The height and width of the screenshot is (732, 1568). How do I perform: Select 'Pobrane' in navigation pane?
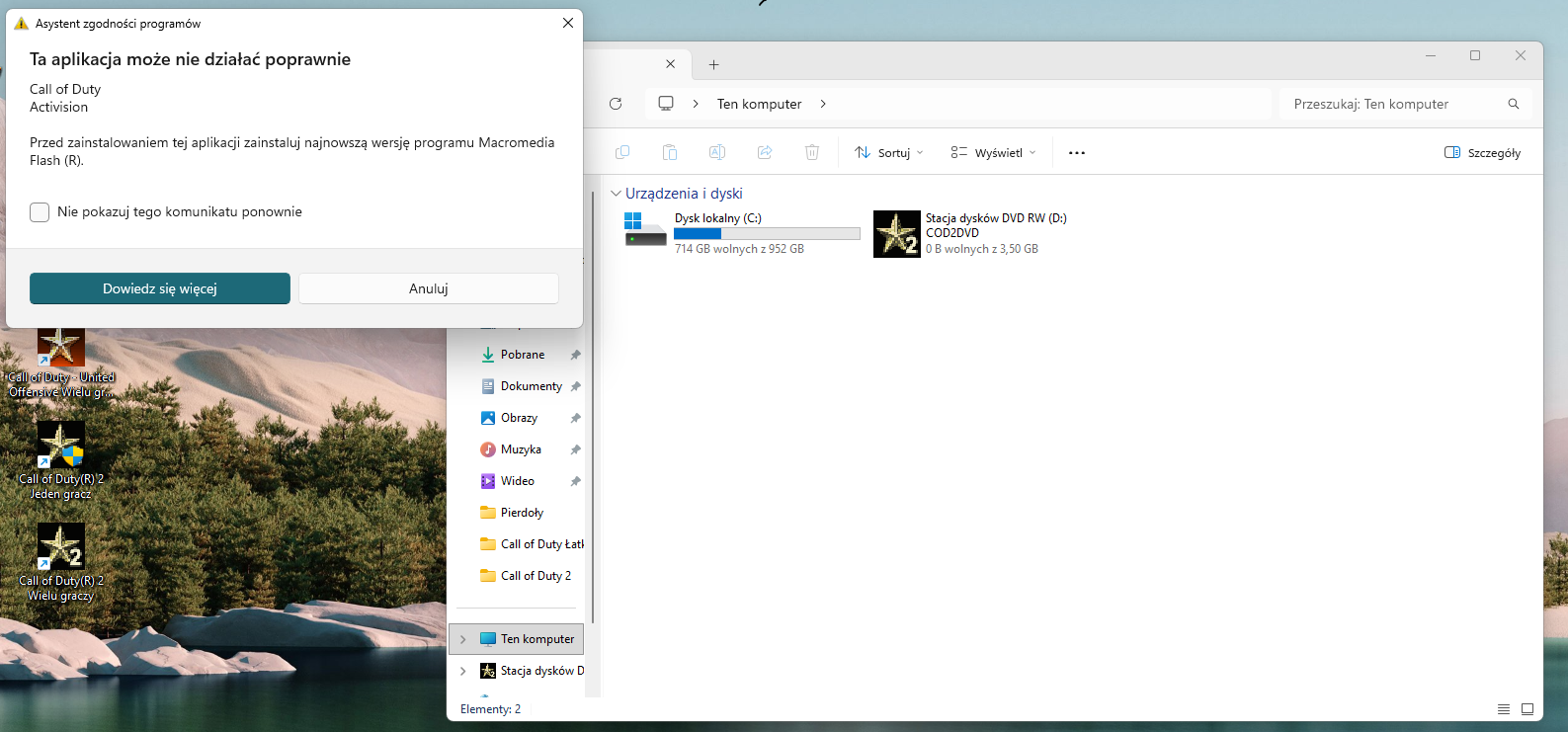click(522, 355)
